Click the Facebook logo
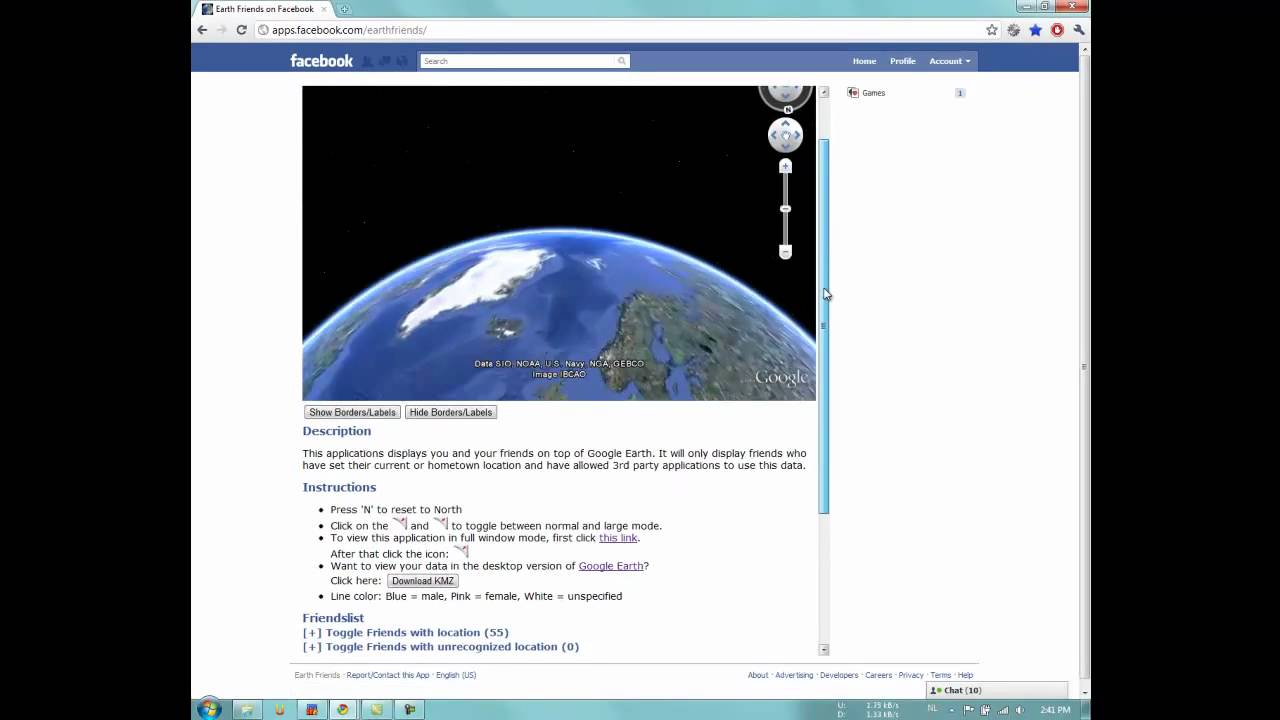This screenshot has height=720, width=1280. coord(321,61)
